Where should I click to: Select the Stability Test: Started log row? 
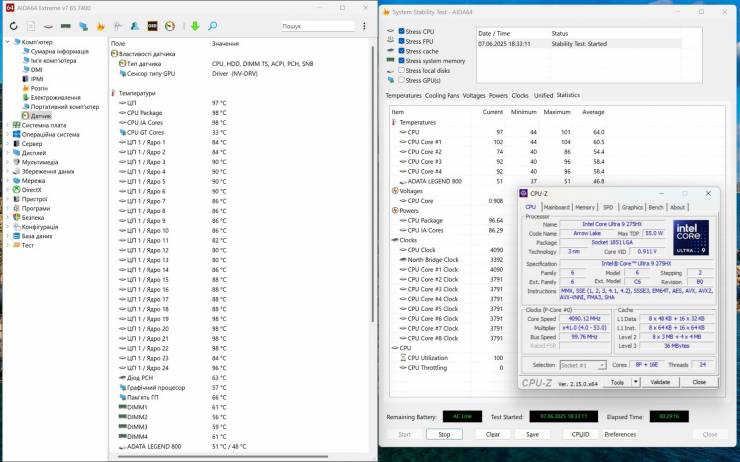tap(579, 44)
